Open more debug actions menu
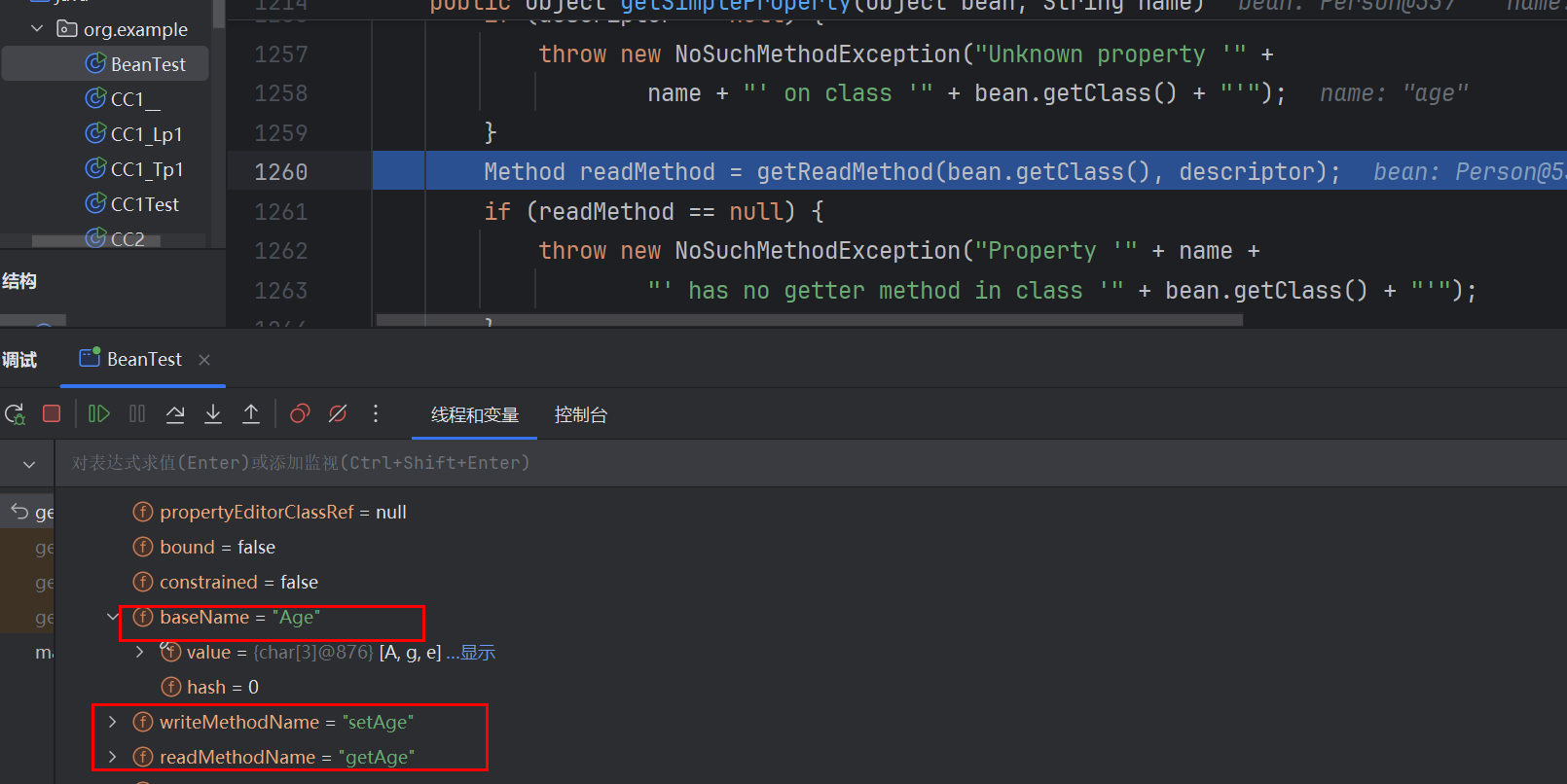Viewport: 1567px width, 784px height. point(376,414)
